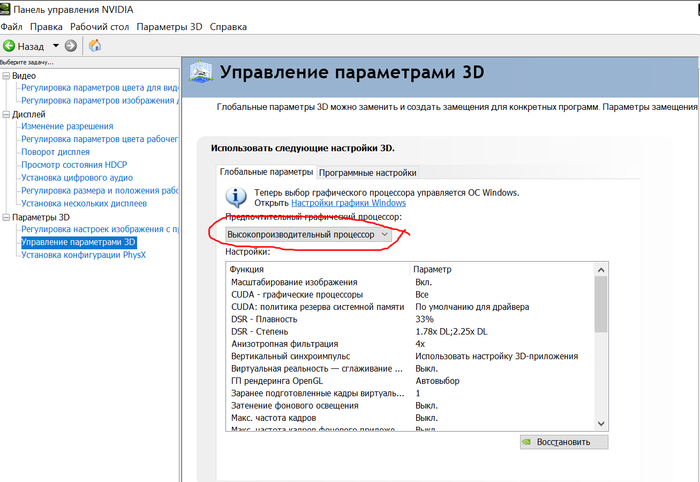The height and width of the screenshot is (482, 700).
Task: Open the Справка menu
Action: tap(228, 27)
